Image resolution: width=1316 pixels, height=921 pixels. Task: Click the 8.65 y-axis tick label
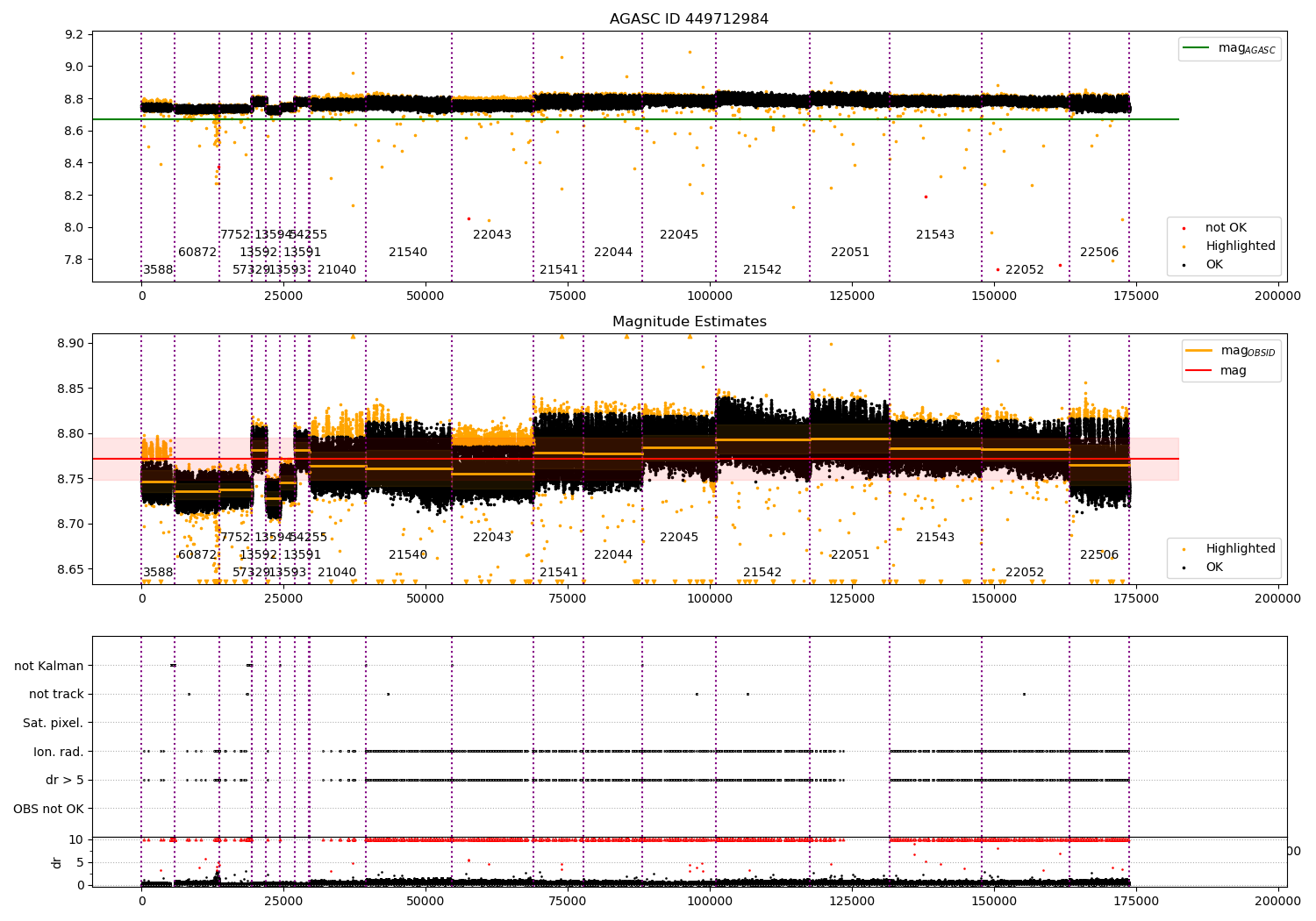click(70, 569)
